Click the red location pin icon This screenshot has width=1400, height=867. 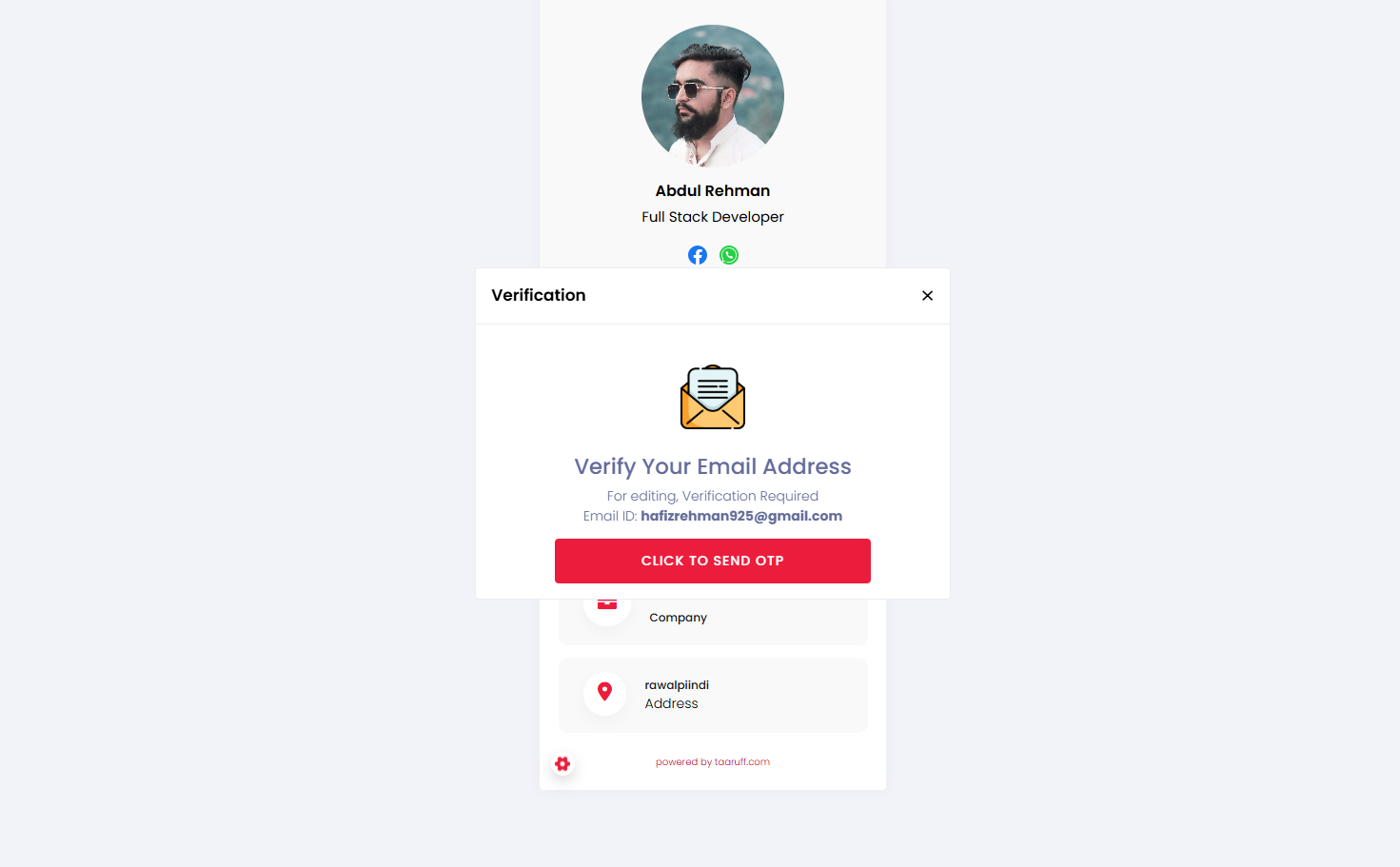(x=604, y=692)
